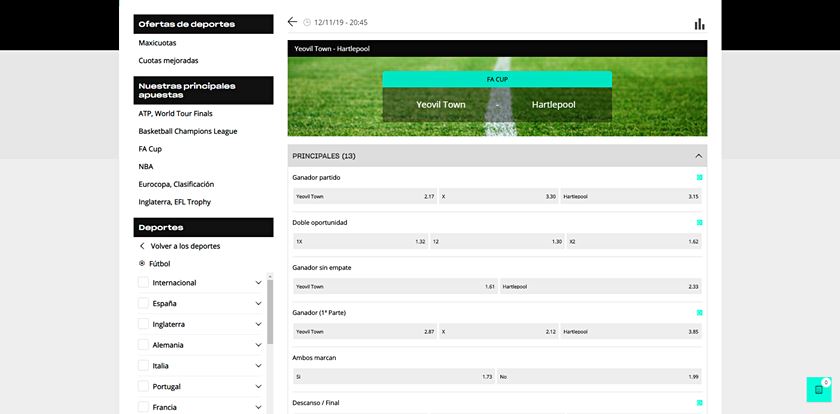Check the Portugal checkbox
The image size is (840, 414).
(143, 386)
